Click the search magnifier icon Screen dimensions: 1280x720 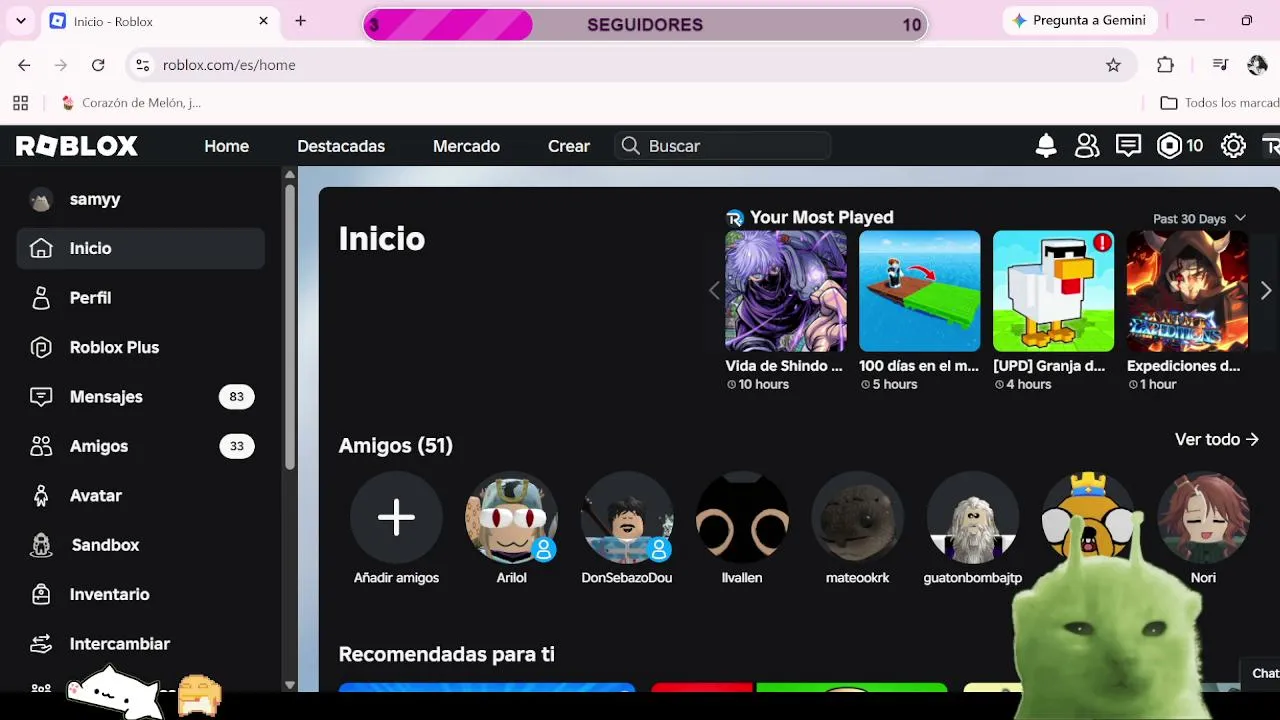(x=630, y=146)
